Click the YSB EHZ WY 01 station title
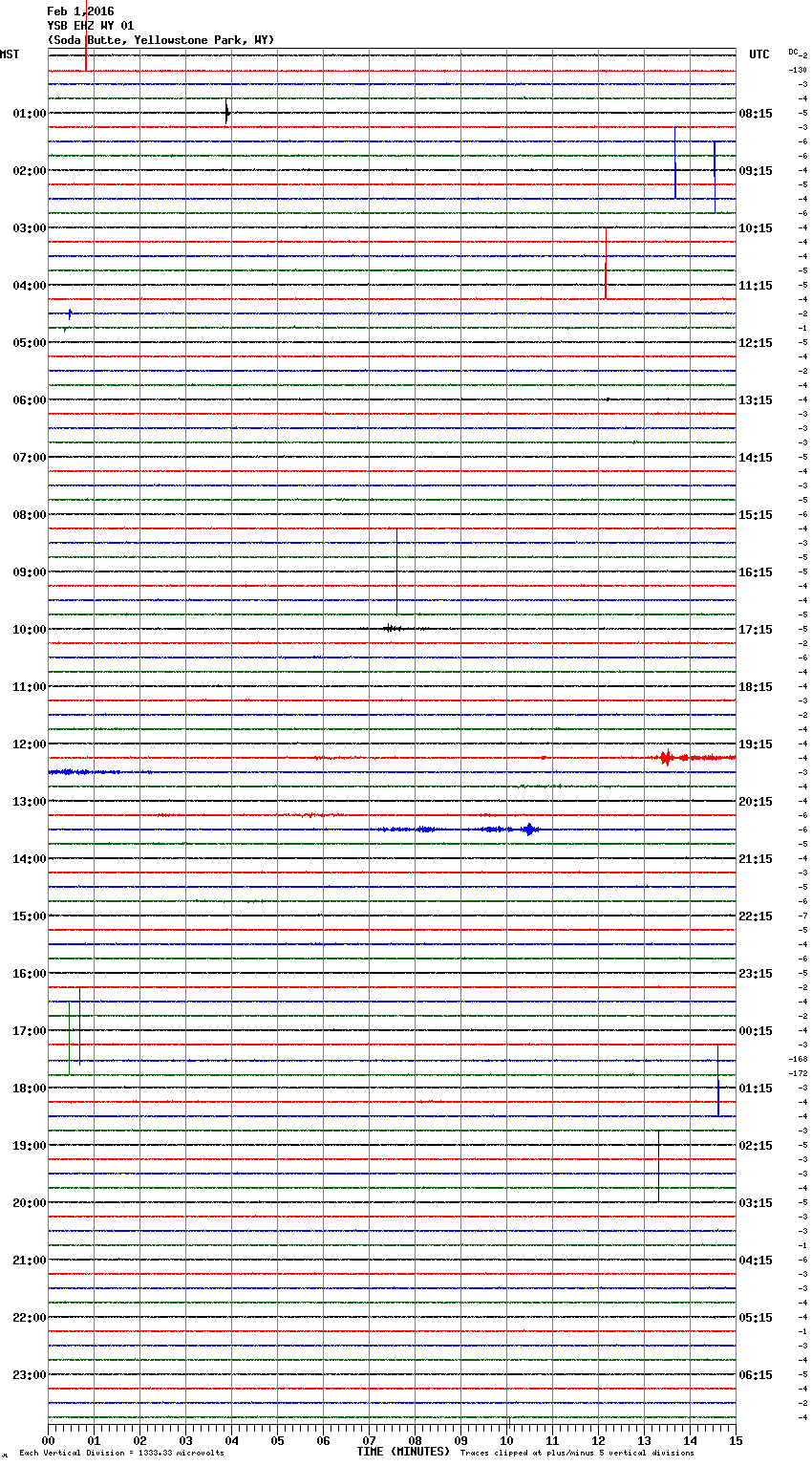 (91, 26)
